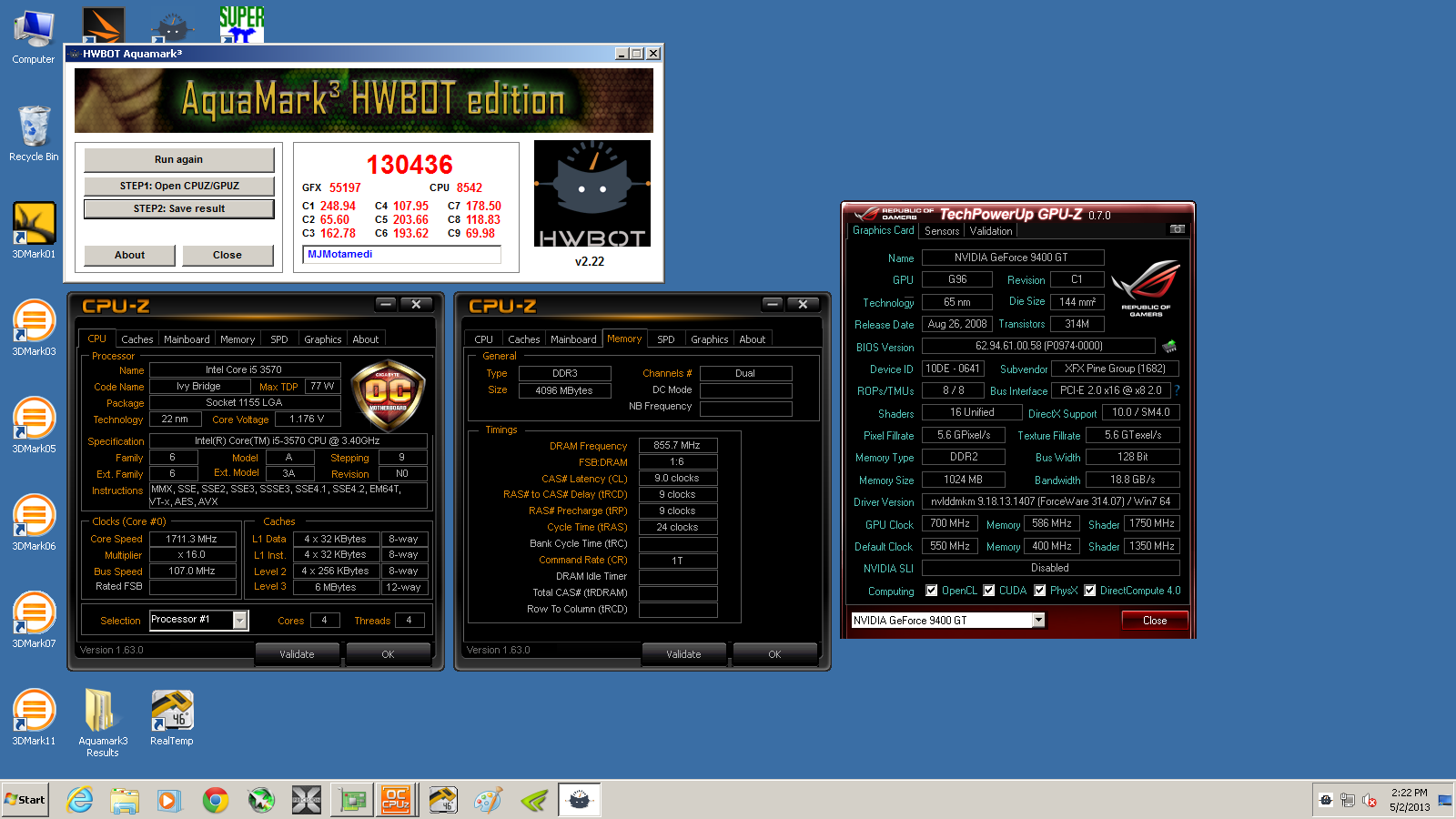Open the SPD tab in the right CPU-Z window
Screen dimensions: 1456x819
[666, 339]
